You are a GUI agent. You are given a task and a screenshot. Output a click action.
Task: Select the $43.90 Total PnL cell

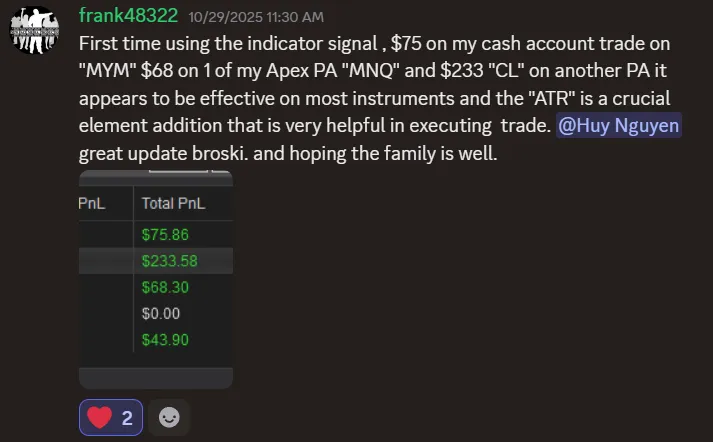[165, 339]
